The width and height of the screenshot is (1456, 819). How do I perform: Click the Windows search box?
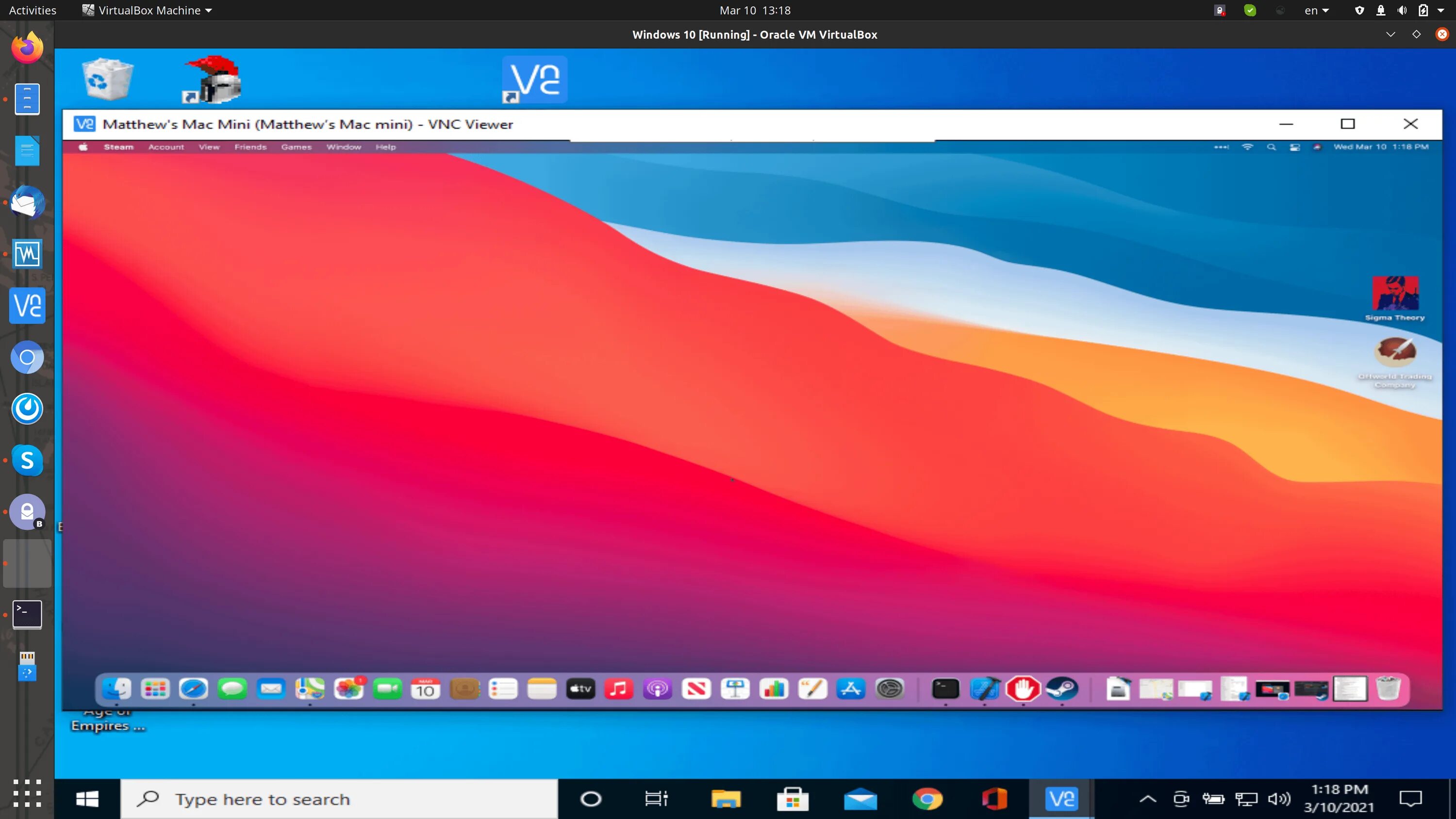point(339,799)
